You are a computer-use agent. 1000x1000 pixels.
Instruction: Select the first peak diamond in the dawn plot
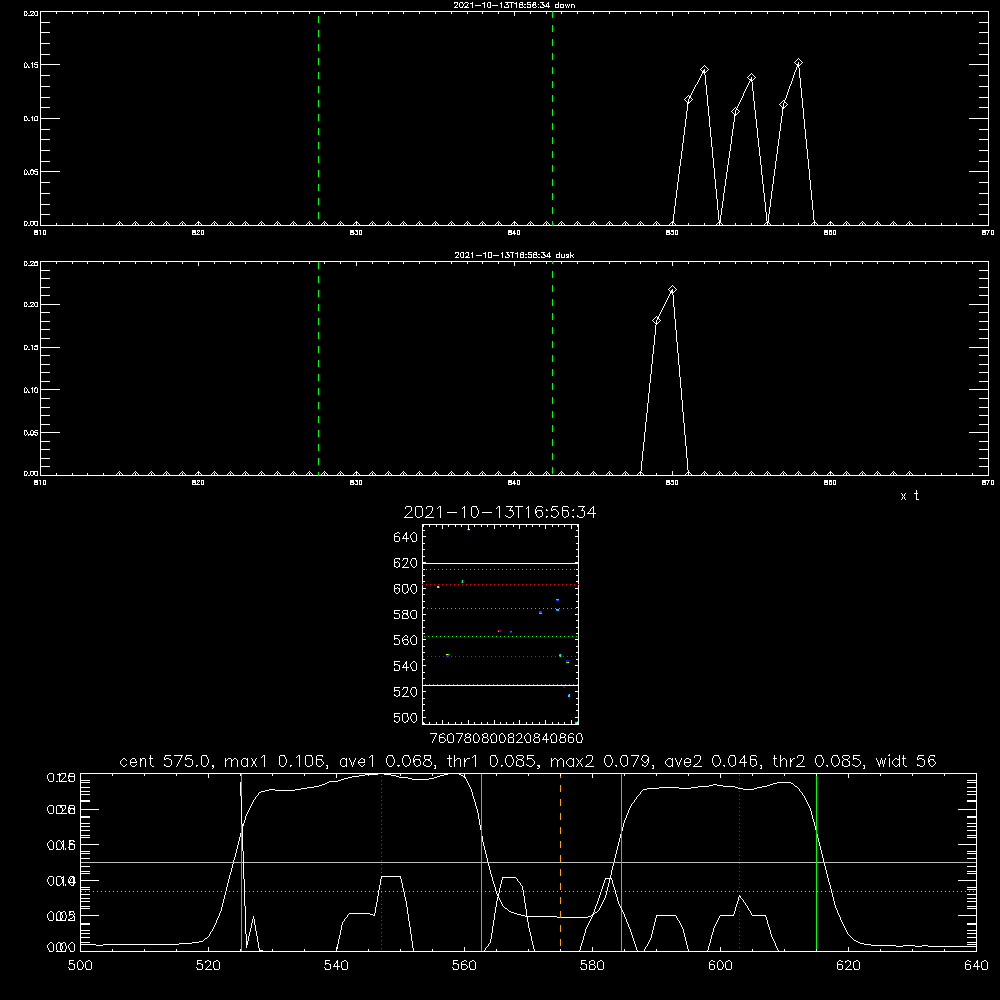pyautogui.click(x=704, y=70)
